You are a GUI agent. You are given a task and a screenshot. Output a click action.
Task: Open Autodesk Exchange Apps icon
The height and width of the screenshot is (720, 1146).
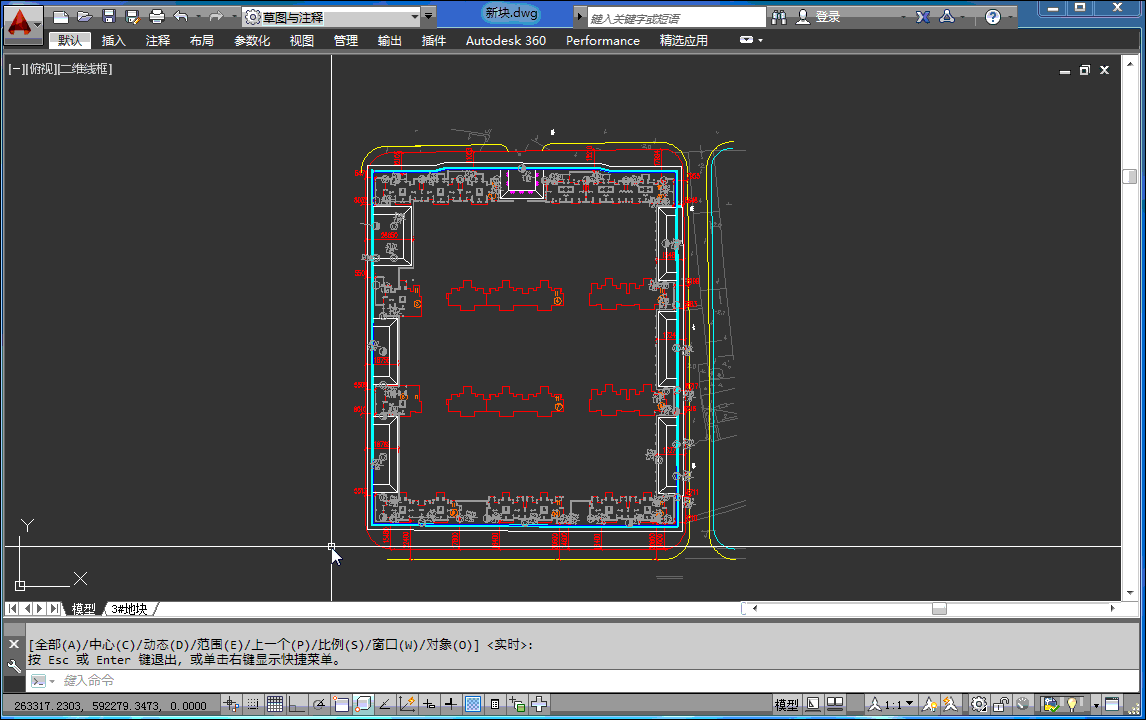tap(923, 16)
